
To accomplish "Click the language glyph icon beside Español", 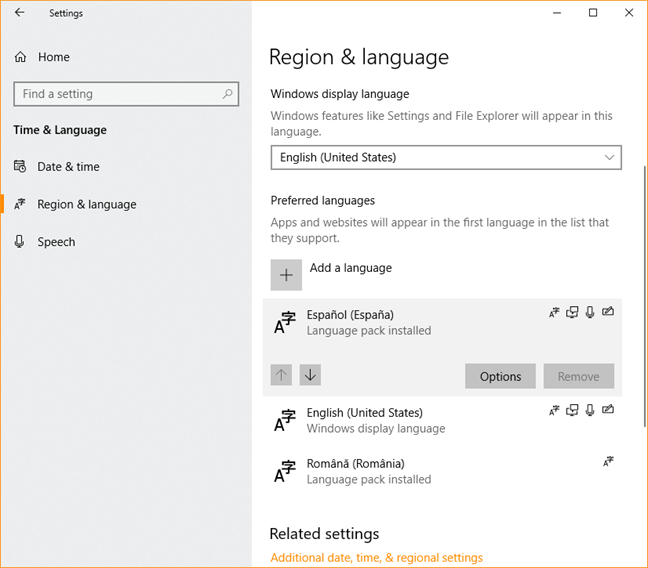I will click(285, 323).
